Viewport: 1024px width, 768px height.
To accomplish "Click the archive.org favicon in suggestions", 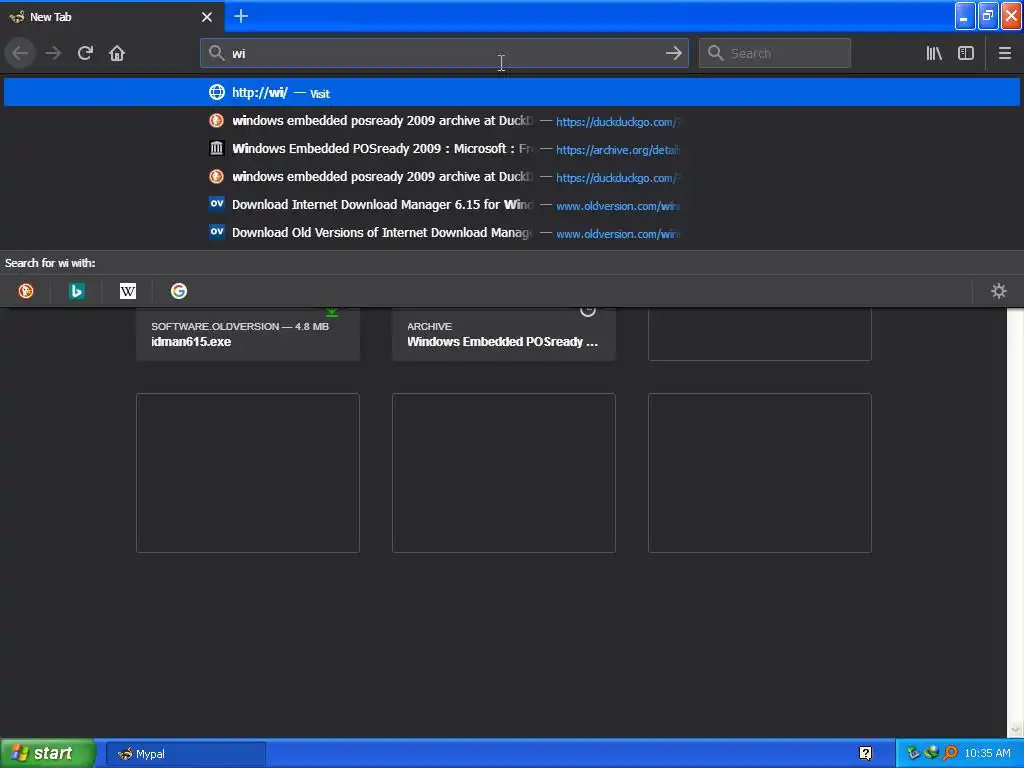I will [216, 149].
